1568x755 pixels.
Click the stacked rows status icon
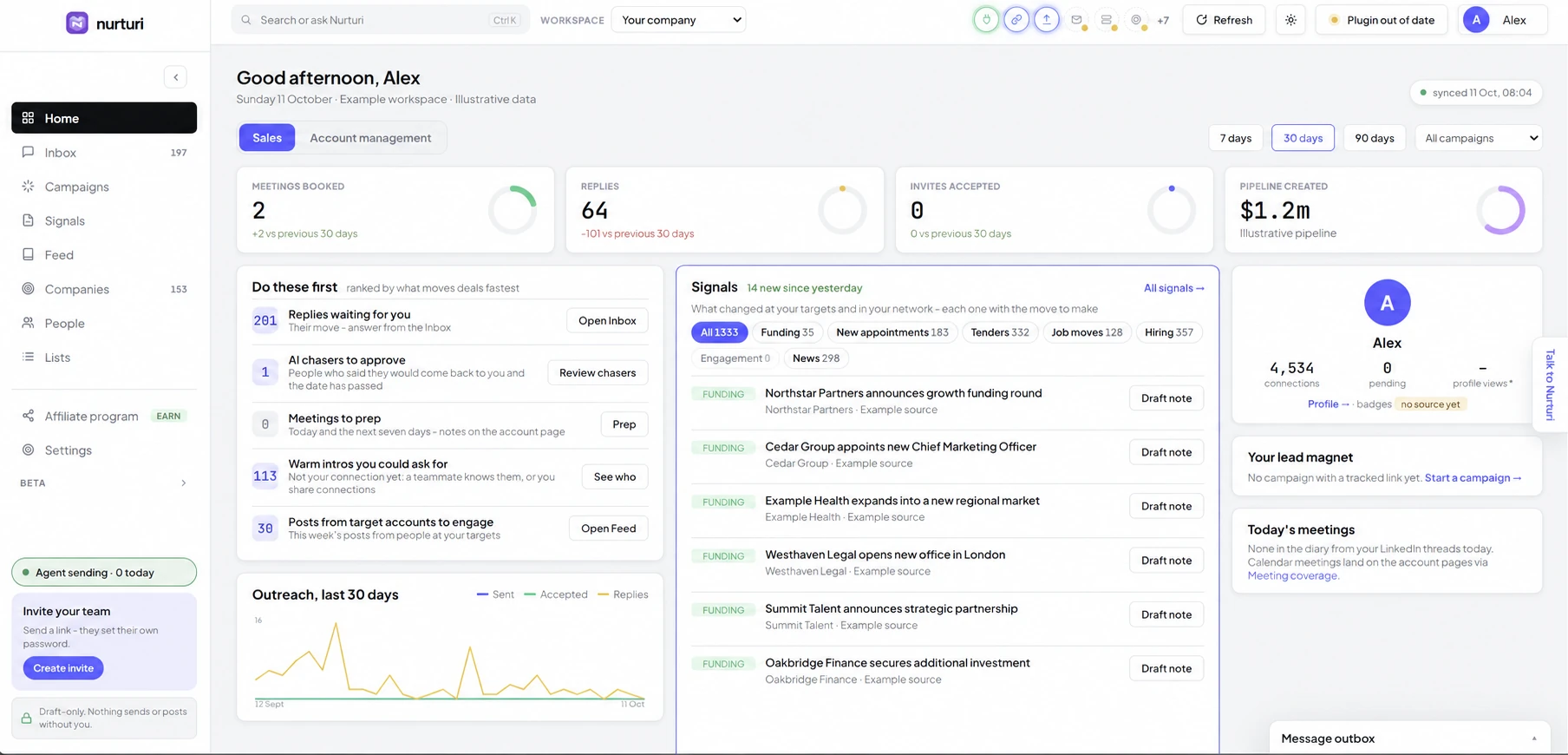pos(1107,20)
